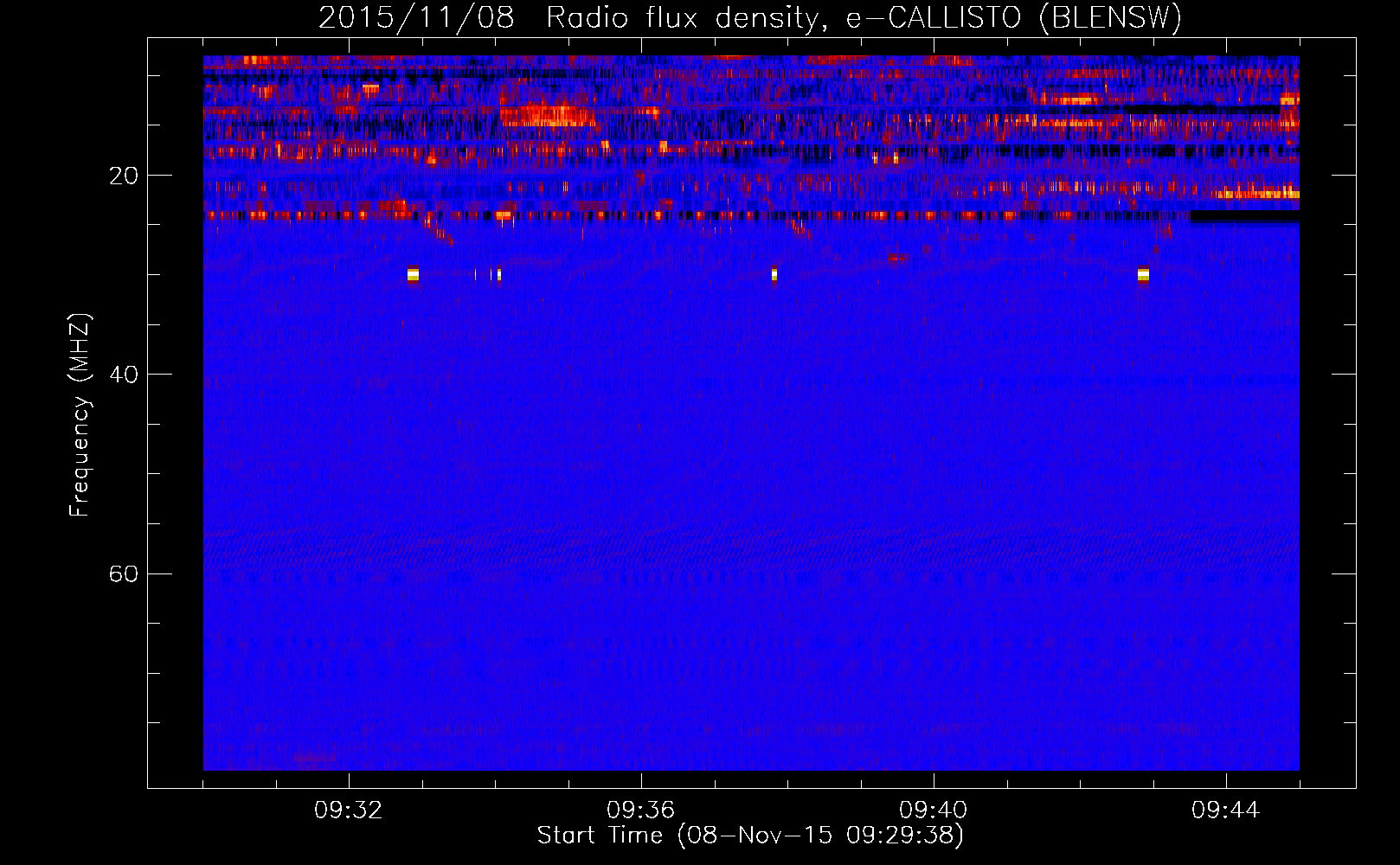Click the 60 MHz frequency tick label
Screen dimensions: 1400x865
[x=124, y=573]
